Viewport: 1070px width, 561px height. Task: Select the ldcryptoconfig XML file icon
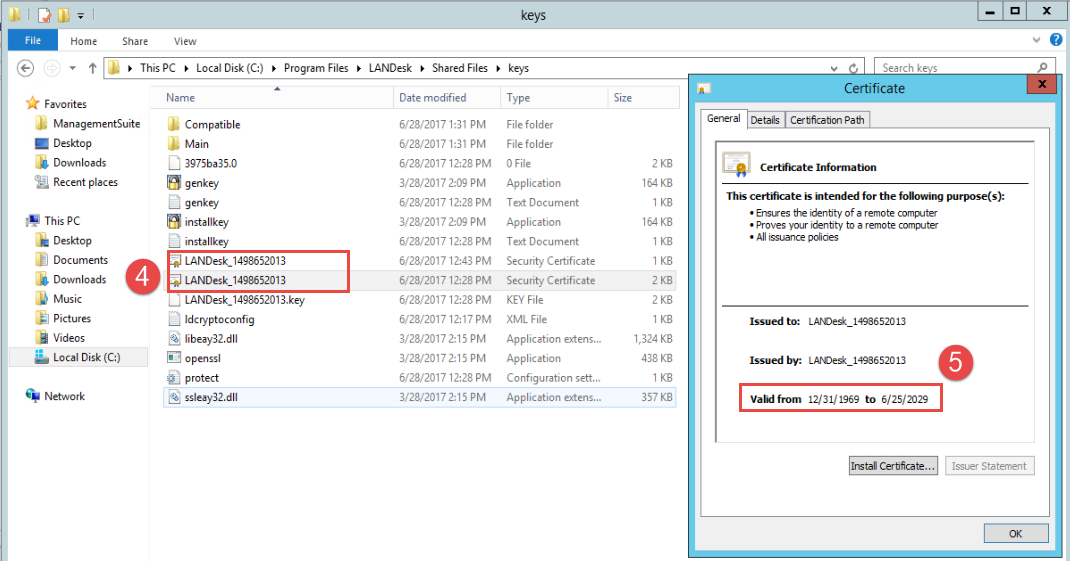173,319
